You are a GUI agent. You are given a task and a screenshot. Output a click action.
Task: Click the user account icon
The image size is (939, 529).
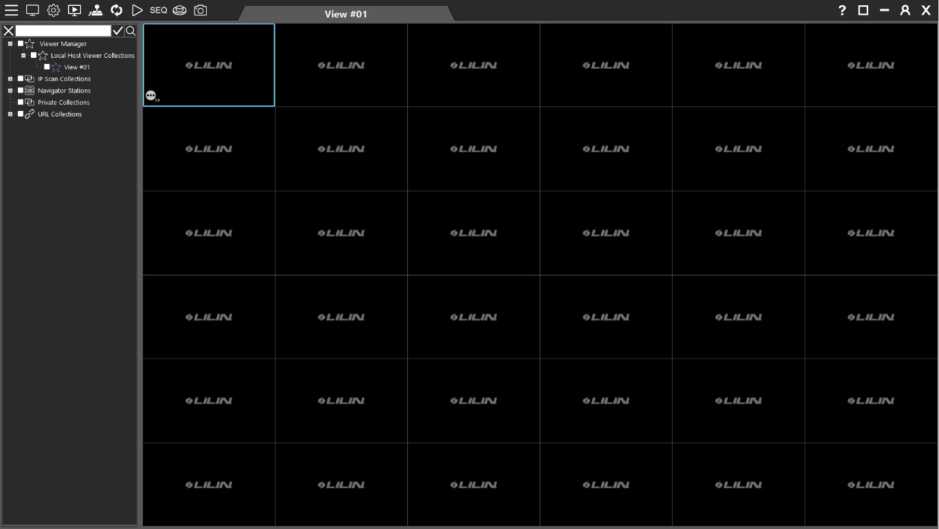(x=905, y=10)
